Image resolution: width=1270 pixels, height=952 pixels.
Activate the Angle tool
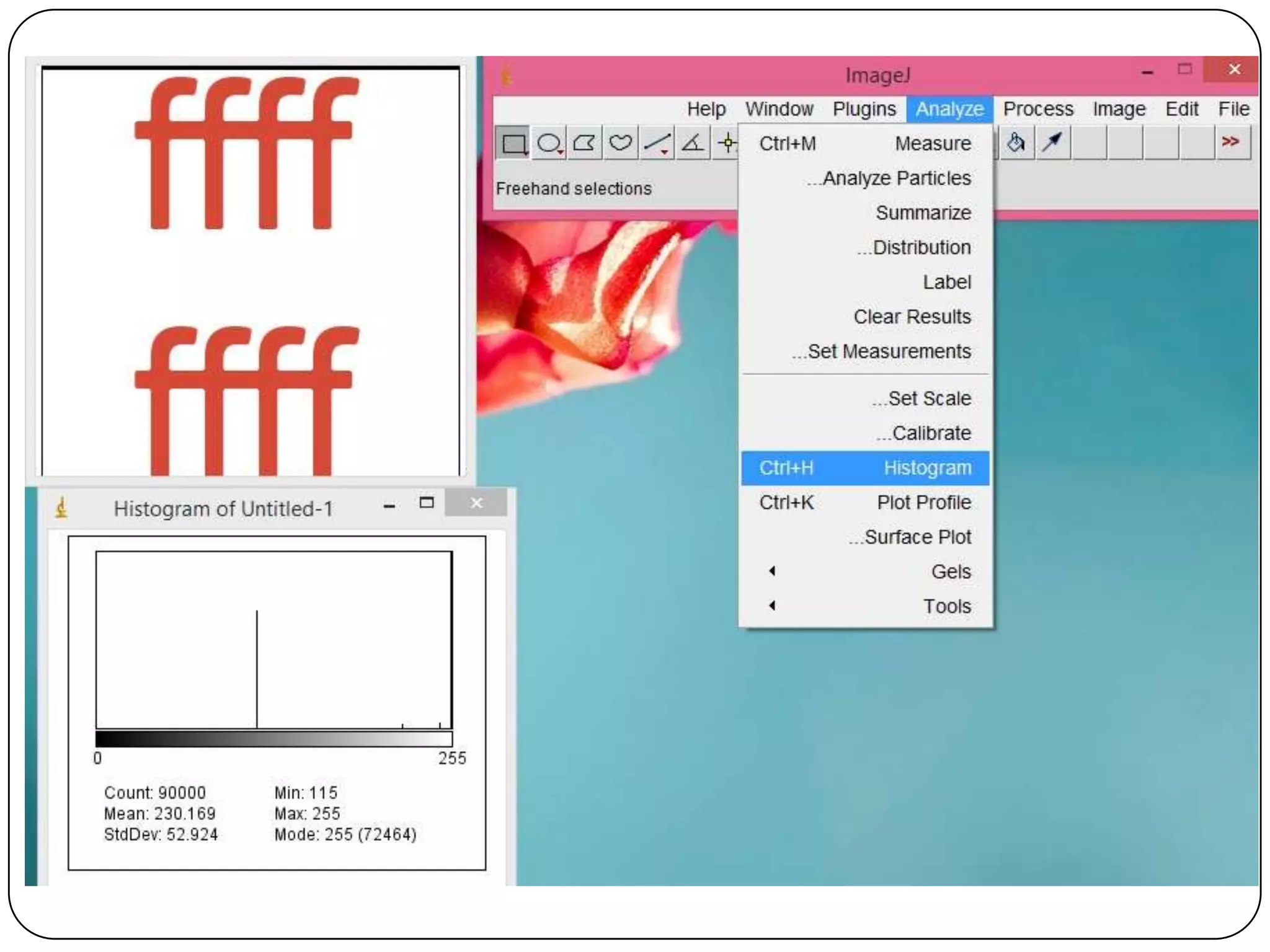pyautogui.click(x=692, y=143)
